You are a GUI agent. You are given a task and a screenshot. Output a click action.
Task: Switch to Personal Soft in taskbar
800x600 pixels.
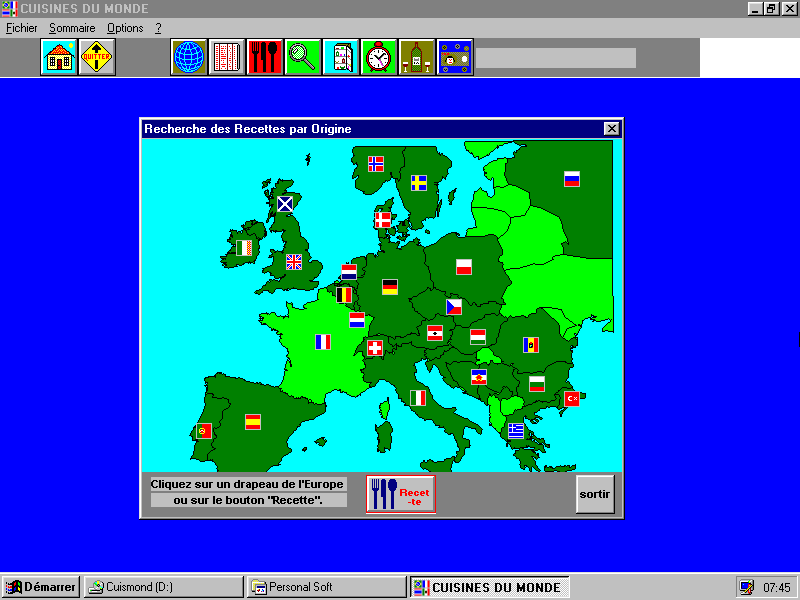coord(326,587)
